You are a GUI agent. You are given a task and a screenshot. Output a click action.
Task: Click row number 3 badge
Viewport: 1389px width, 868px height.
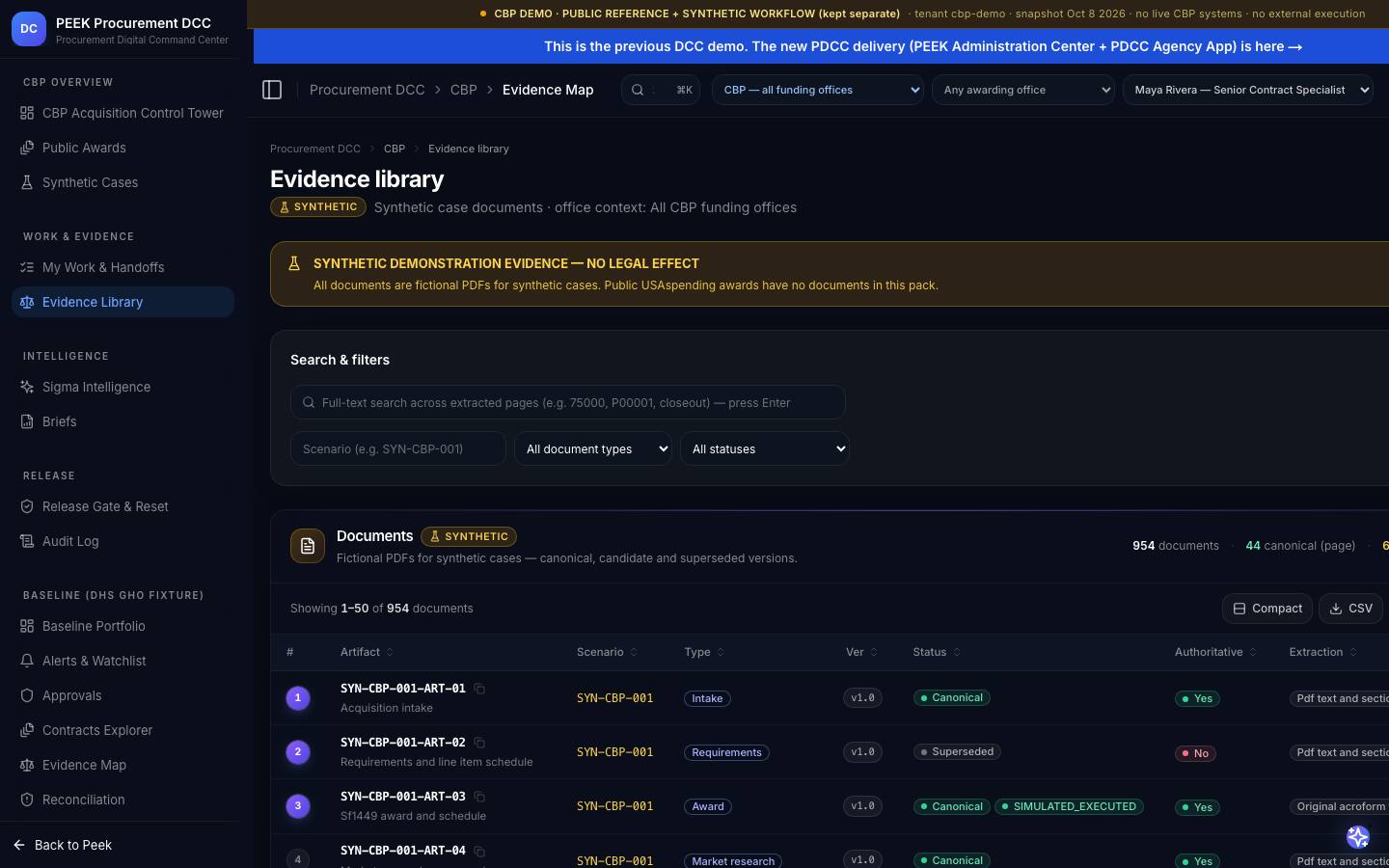[x=298, y=805]
